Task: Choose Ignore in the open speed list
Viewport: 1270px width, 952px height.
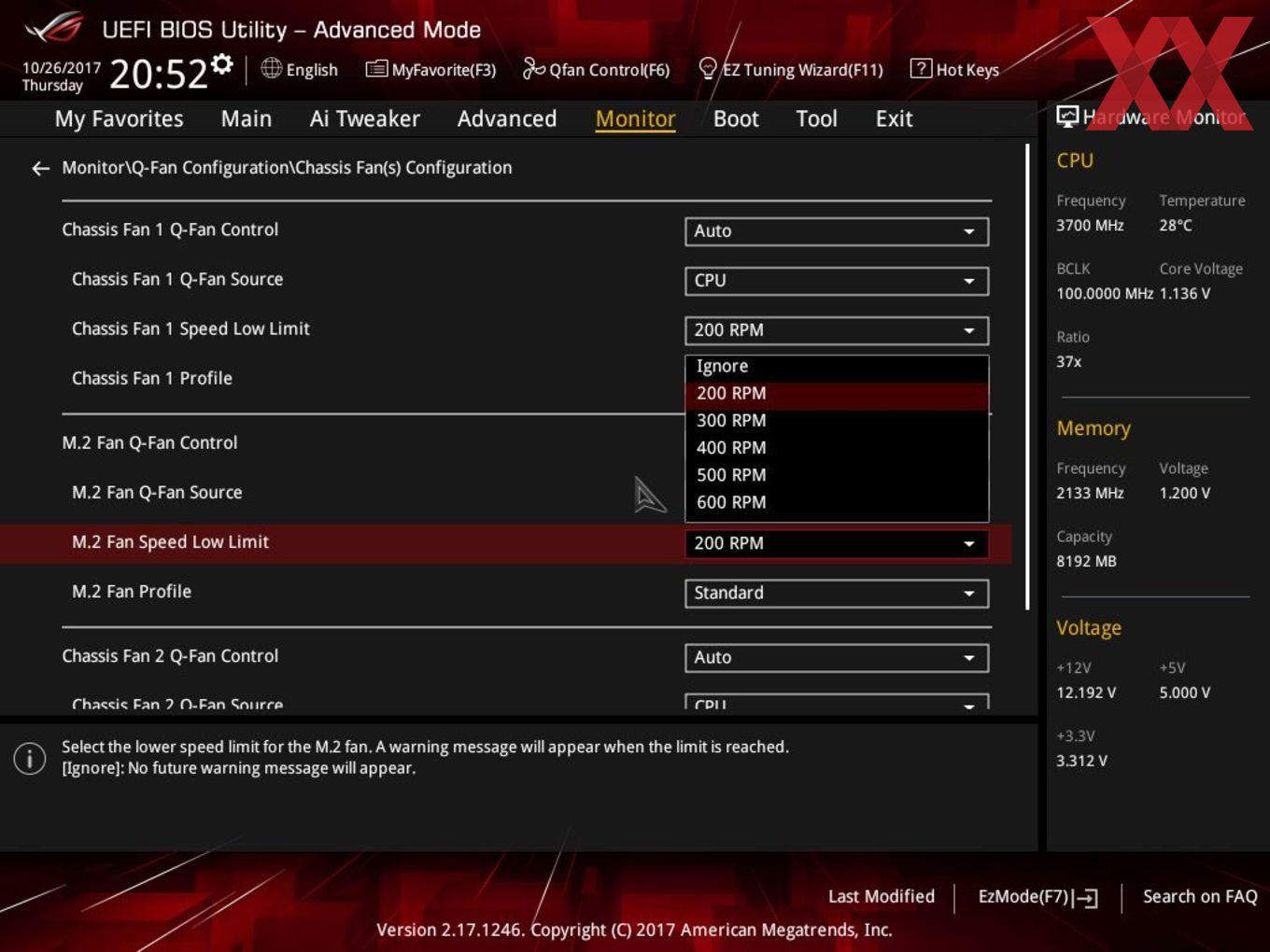Action: (837, 367)
